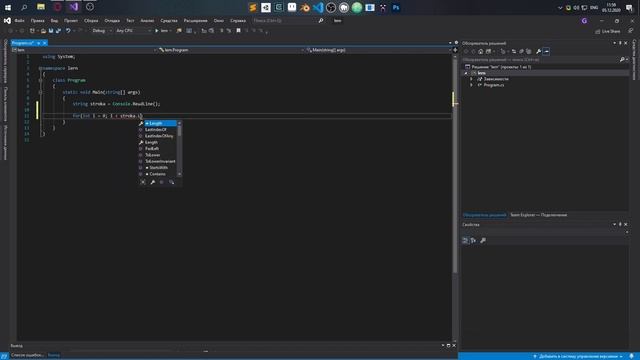The image size is (640, 360).
Task: Open Sublime Text from the taskbar
Action: pyautogui.click(x=253, y=7)
